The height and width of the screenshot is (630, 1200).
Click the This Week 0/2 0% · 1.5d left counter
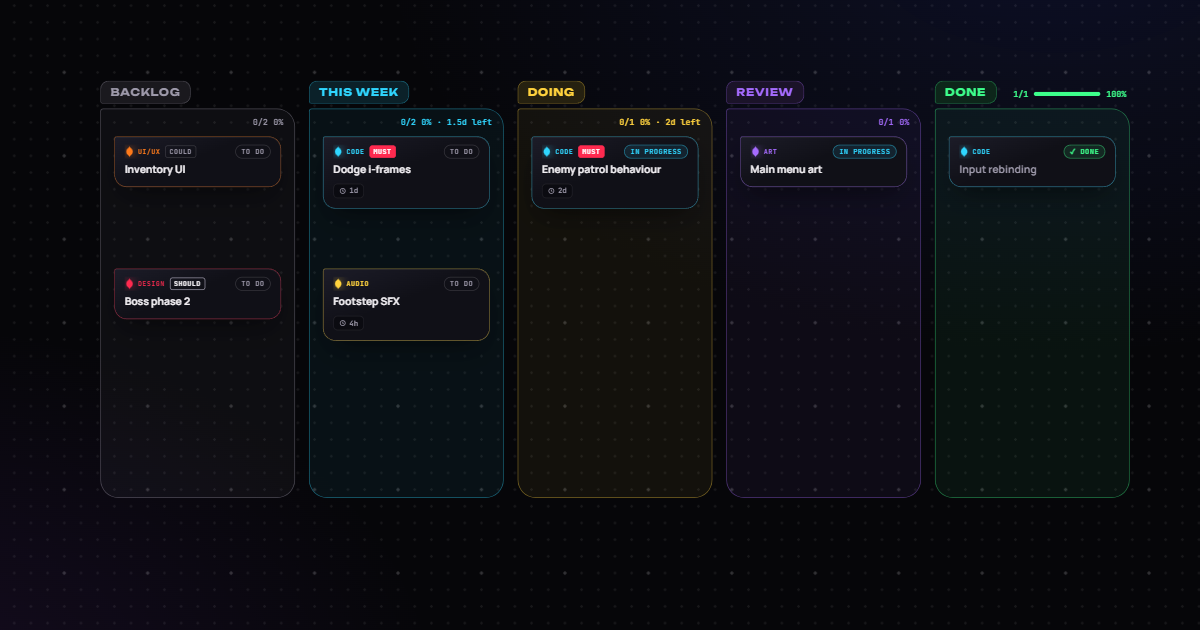pyautogui.click(x=446, y=122)
